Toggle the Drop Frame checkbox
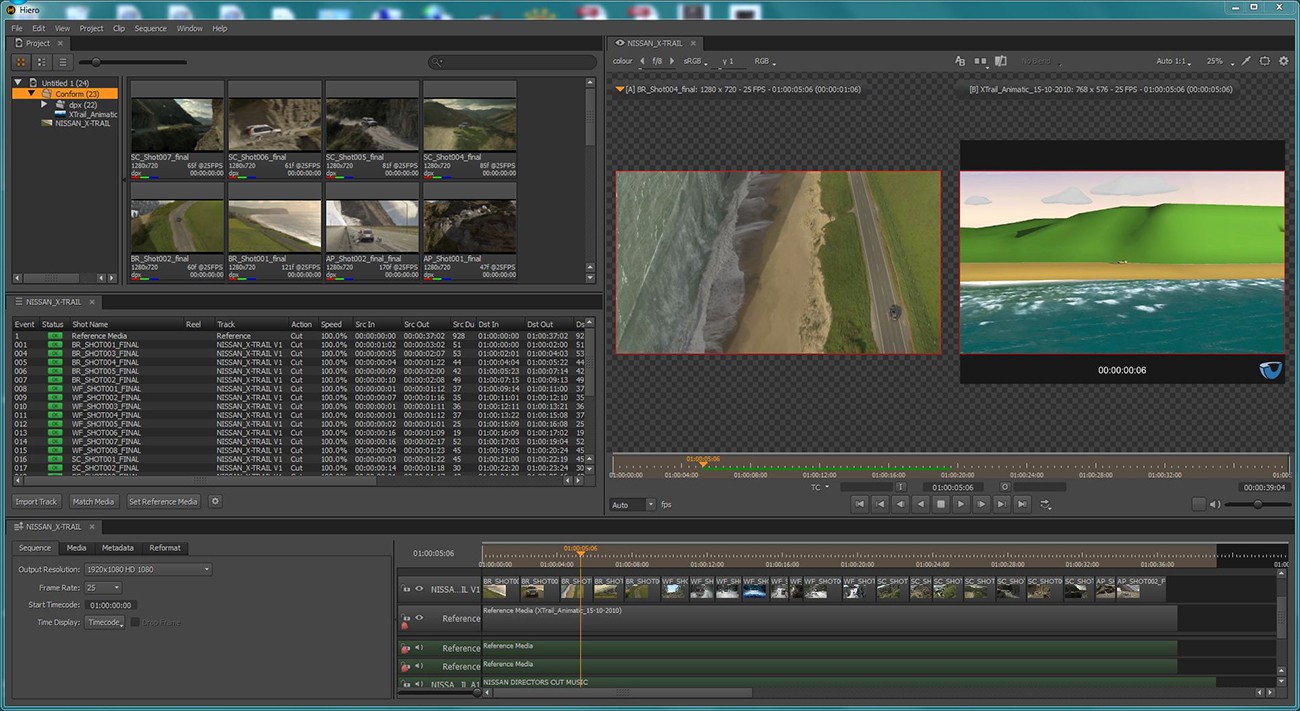1300x711 pixels. 135,622
